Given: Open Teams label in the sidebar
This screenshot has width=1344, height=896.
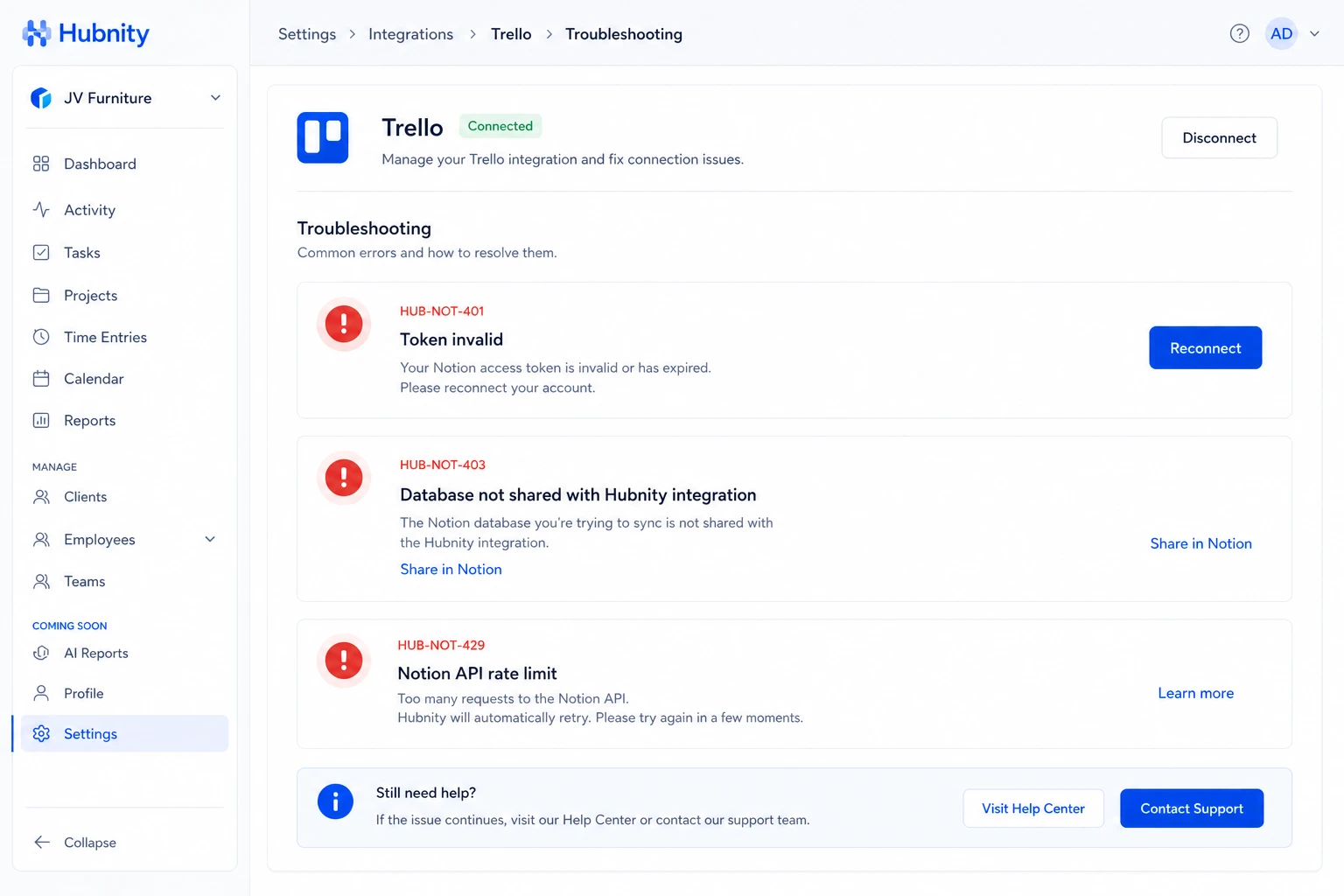Looking at the screenshot, I should (84, 581).
